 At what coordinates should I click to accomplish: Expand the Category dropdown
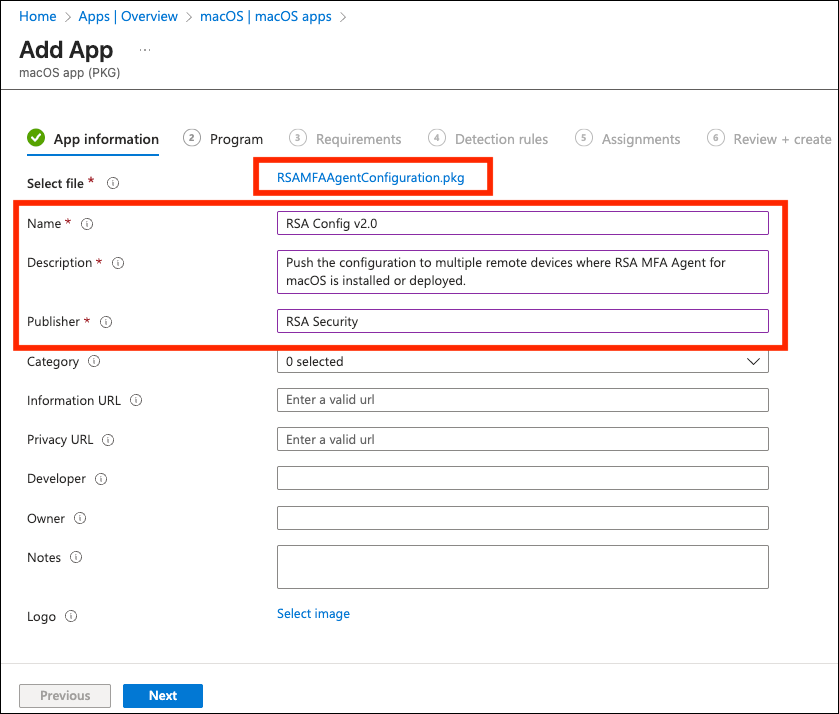pyautogui.click(x=522, y=362)
